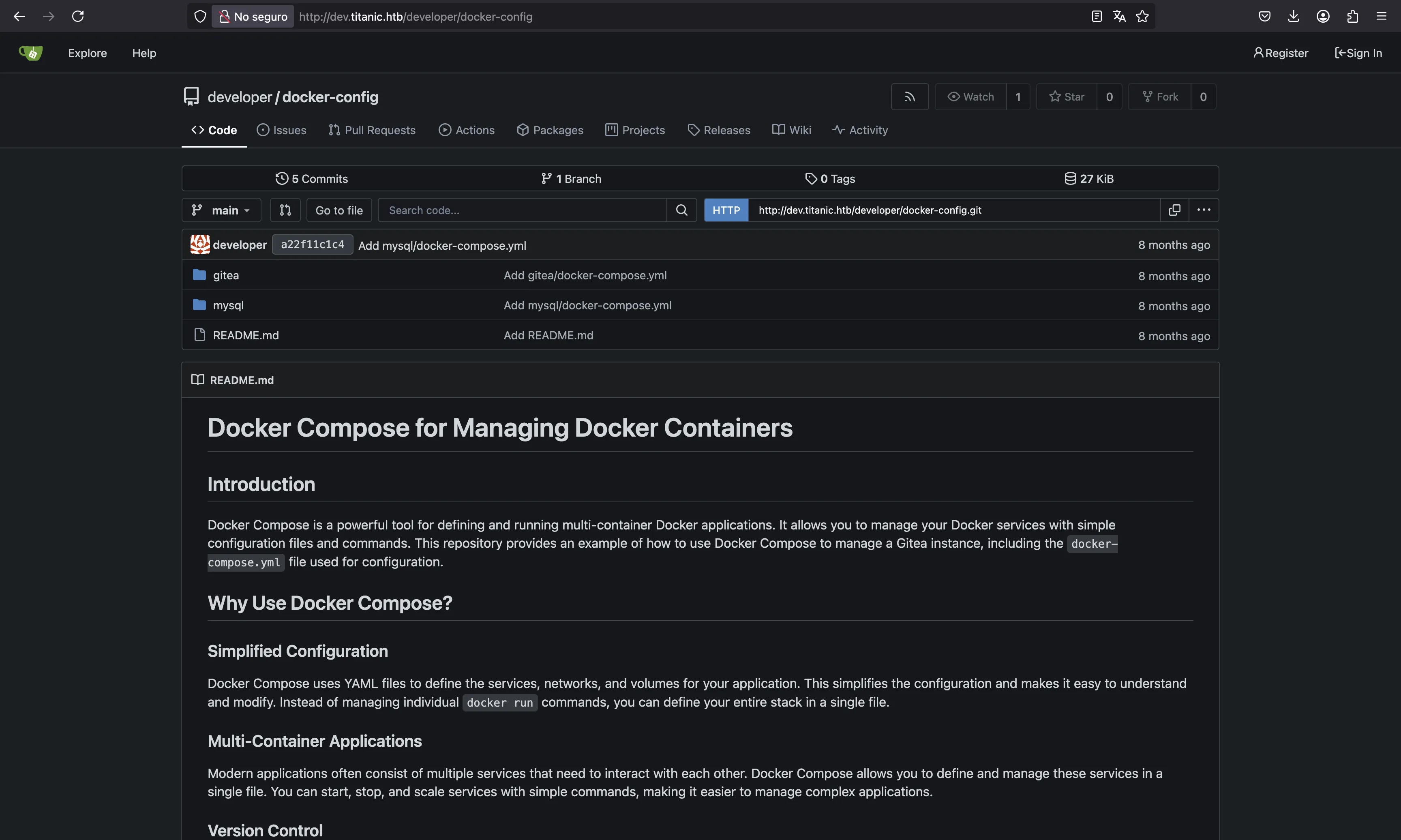The image size is (1401, 840).
Task: Click the watchers count 1
Action: (1018, 97)
